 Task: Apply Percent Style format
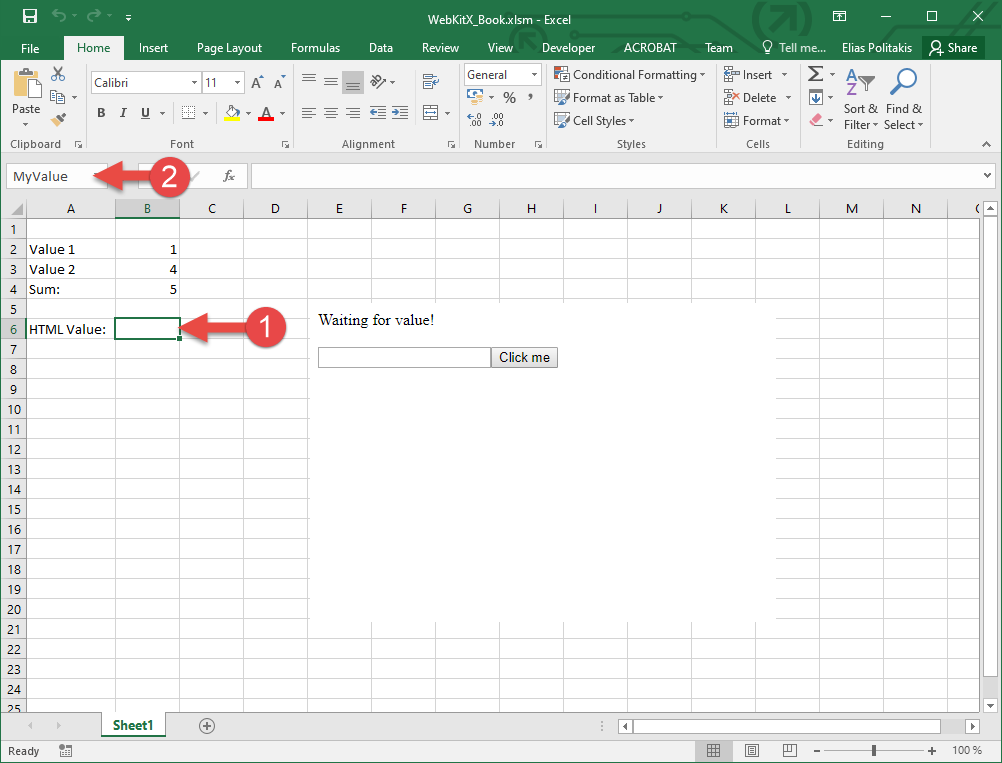point(509,98)
